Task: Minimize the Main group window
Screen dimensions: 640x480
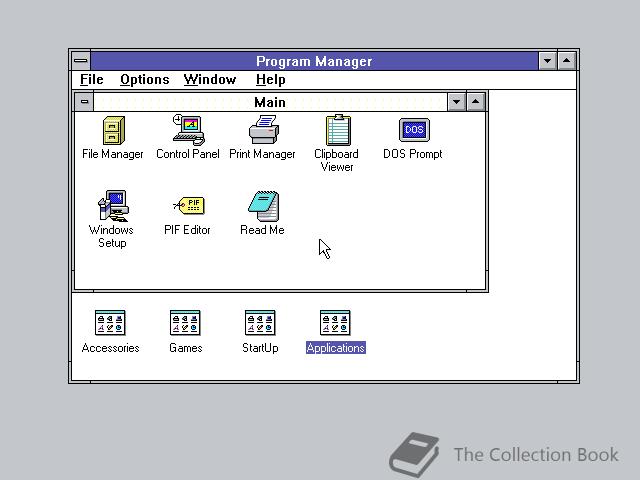Action: click(x=457, y=102)
